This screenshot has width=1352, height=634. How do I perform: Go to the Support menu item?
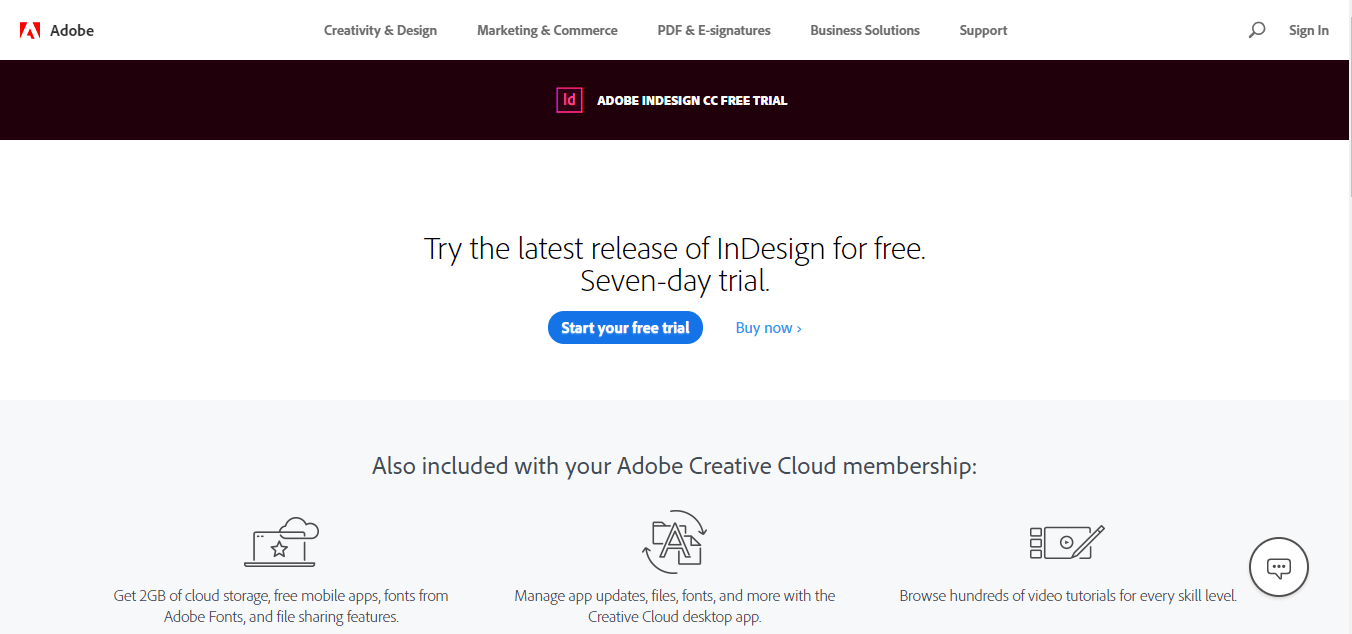point(983,30)
